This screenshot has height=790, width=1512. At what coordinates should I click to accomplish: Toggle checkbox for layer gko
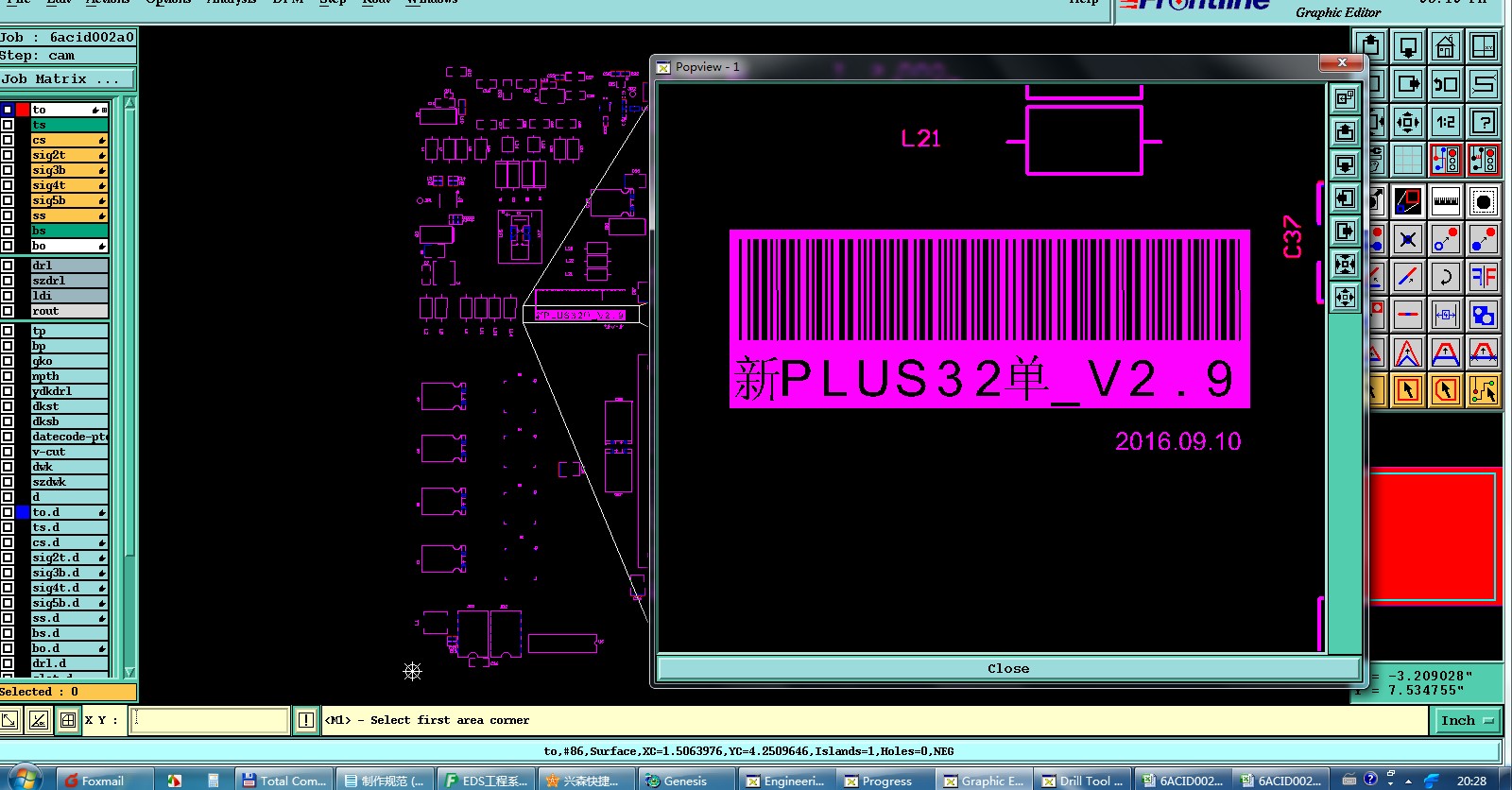(8, 361)
